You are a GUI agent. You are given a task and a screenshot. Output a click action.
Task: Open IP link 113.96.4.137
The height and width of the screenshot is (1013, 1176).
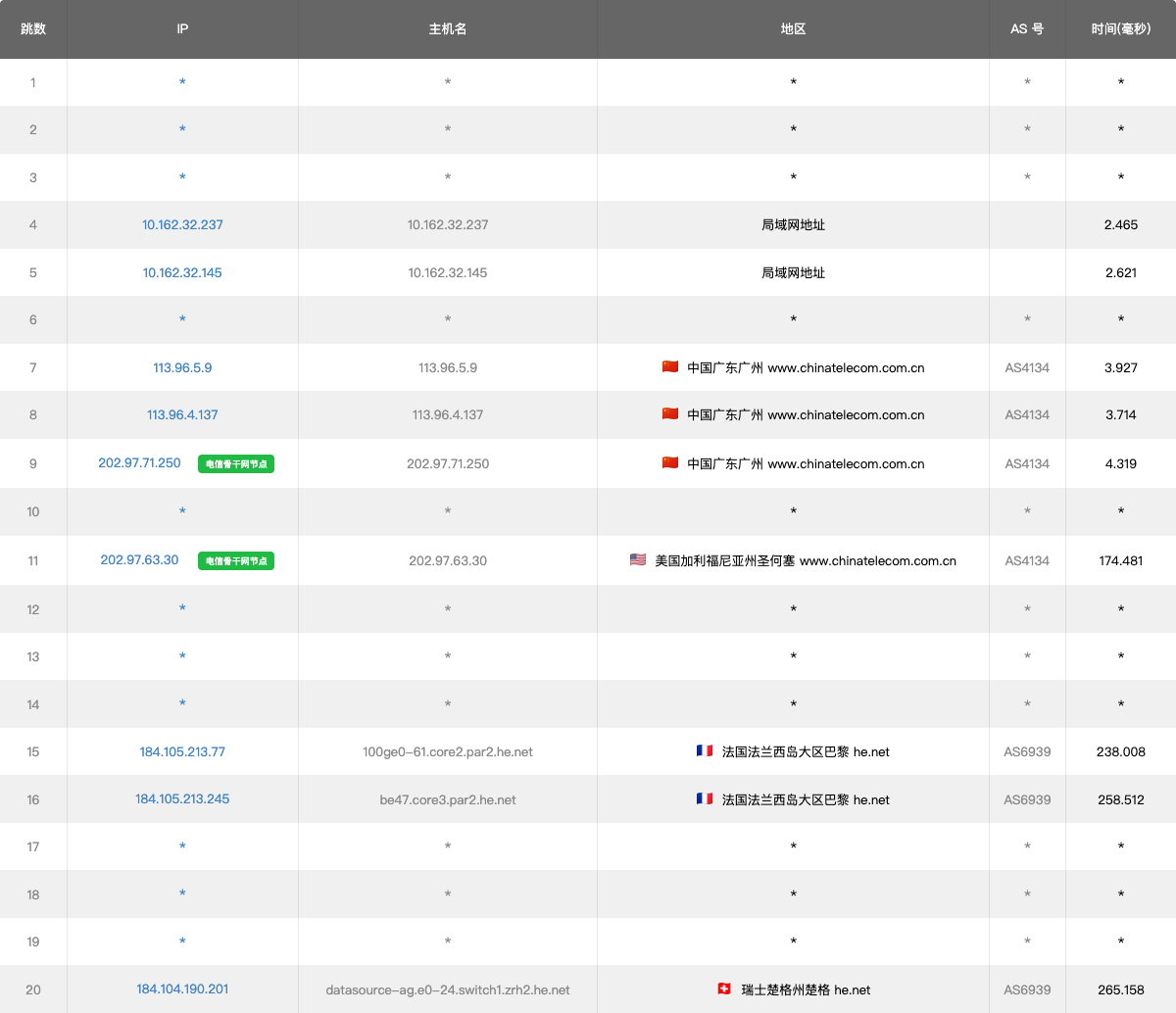[182, 414]
